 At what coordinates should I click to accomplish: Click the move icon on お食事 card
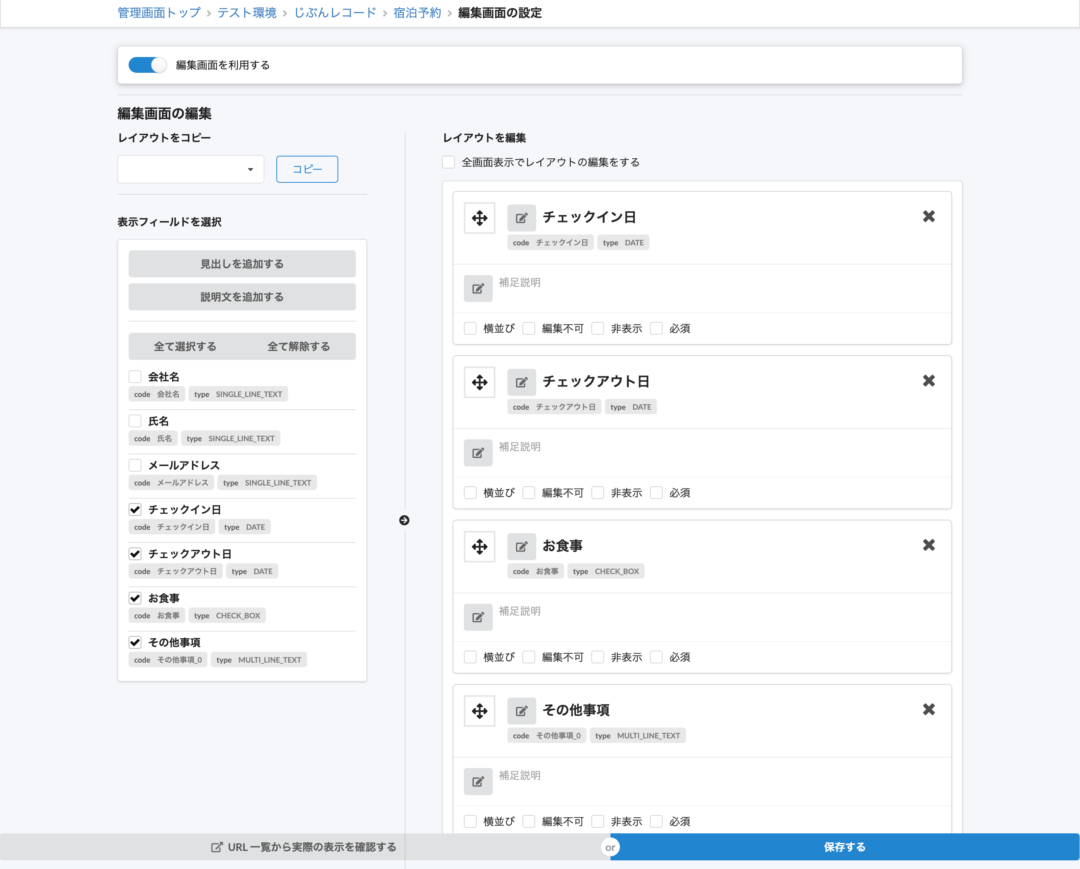point(479,546)
